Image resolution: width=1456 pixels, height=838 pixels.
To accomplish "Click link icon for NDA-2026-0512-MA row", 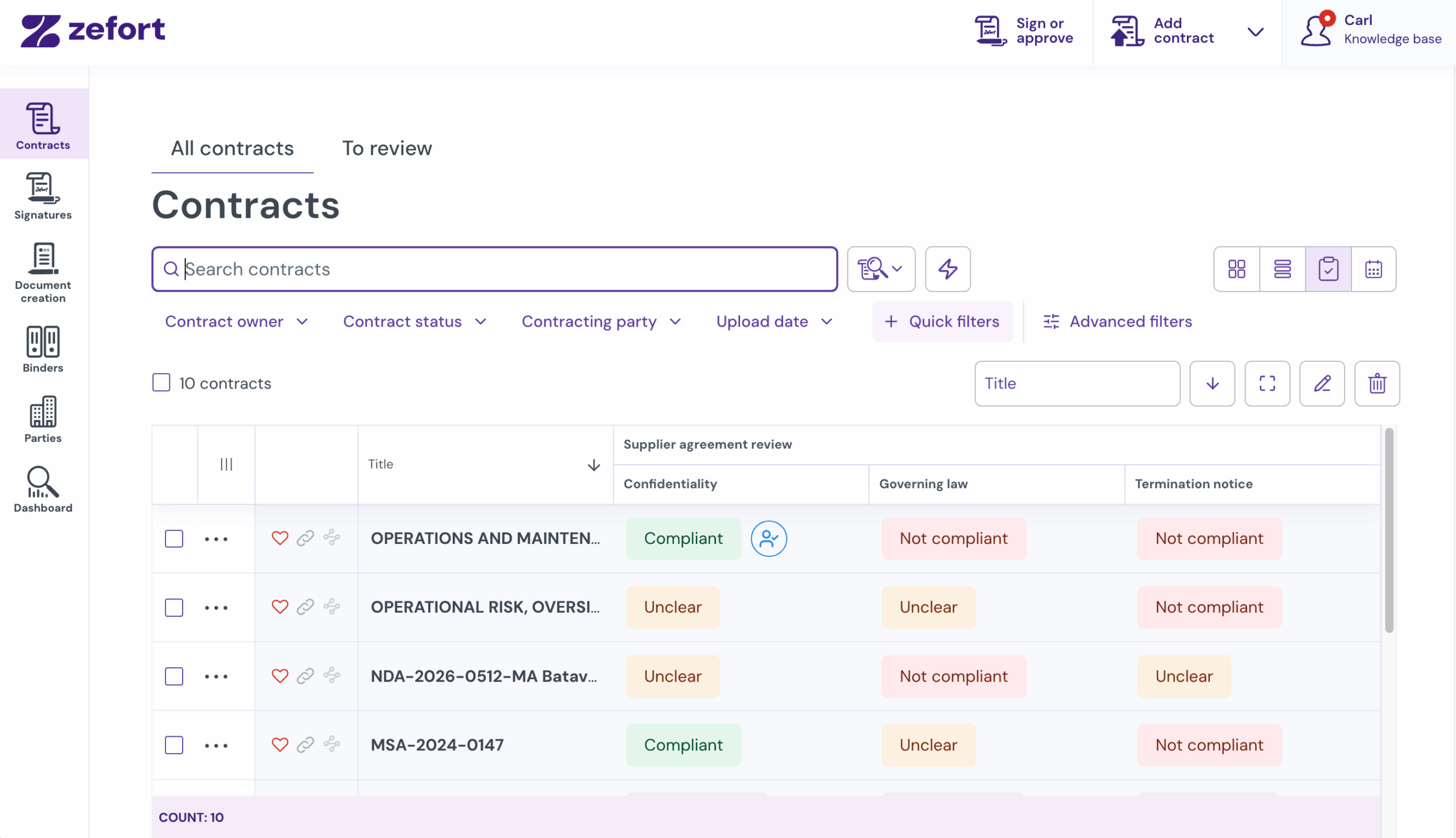I will point(305,676).
